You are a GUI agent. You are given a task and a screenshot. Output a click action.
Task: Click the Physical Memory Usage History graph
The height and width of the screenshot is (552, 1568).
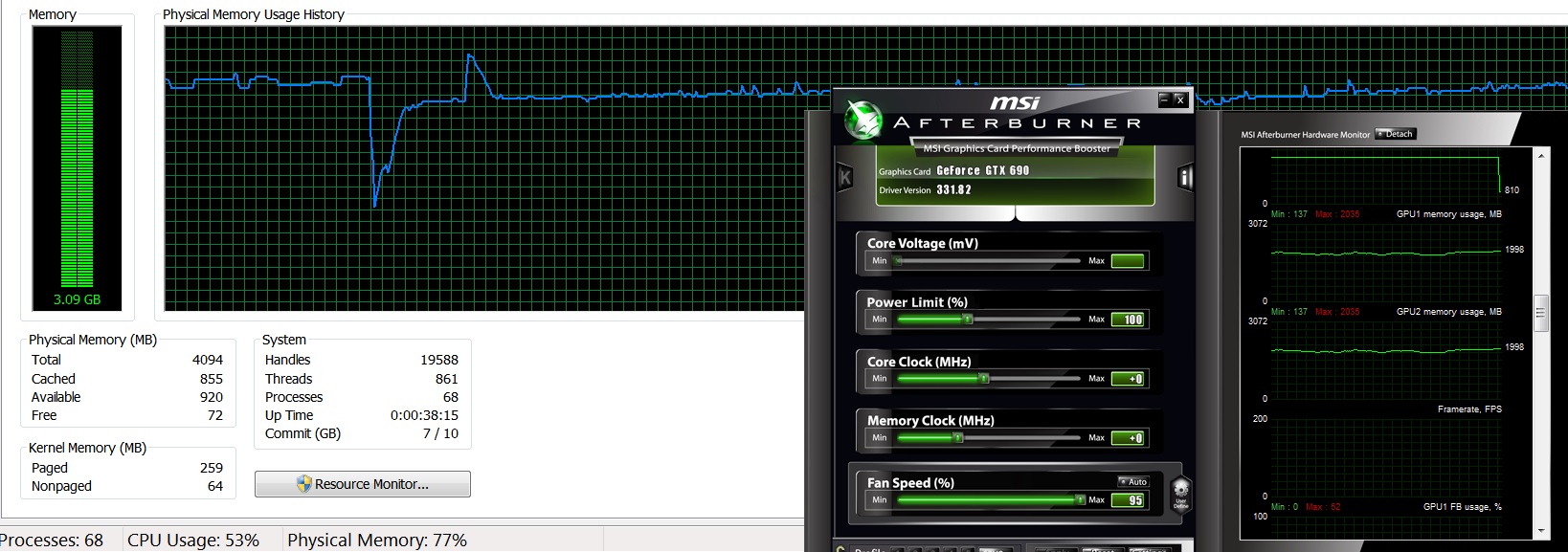(484, 167)
